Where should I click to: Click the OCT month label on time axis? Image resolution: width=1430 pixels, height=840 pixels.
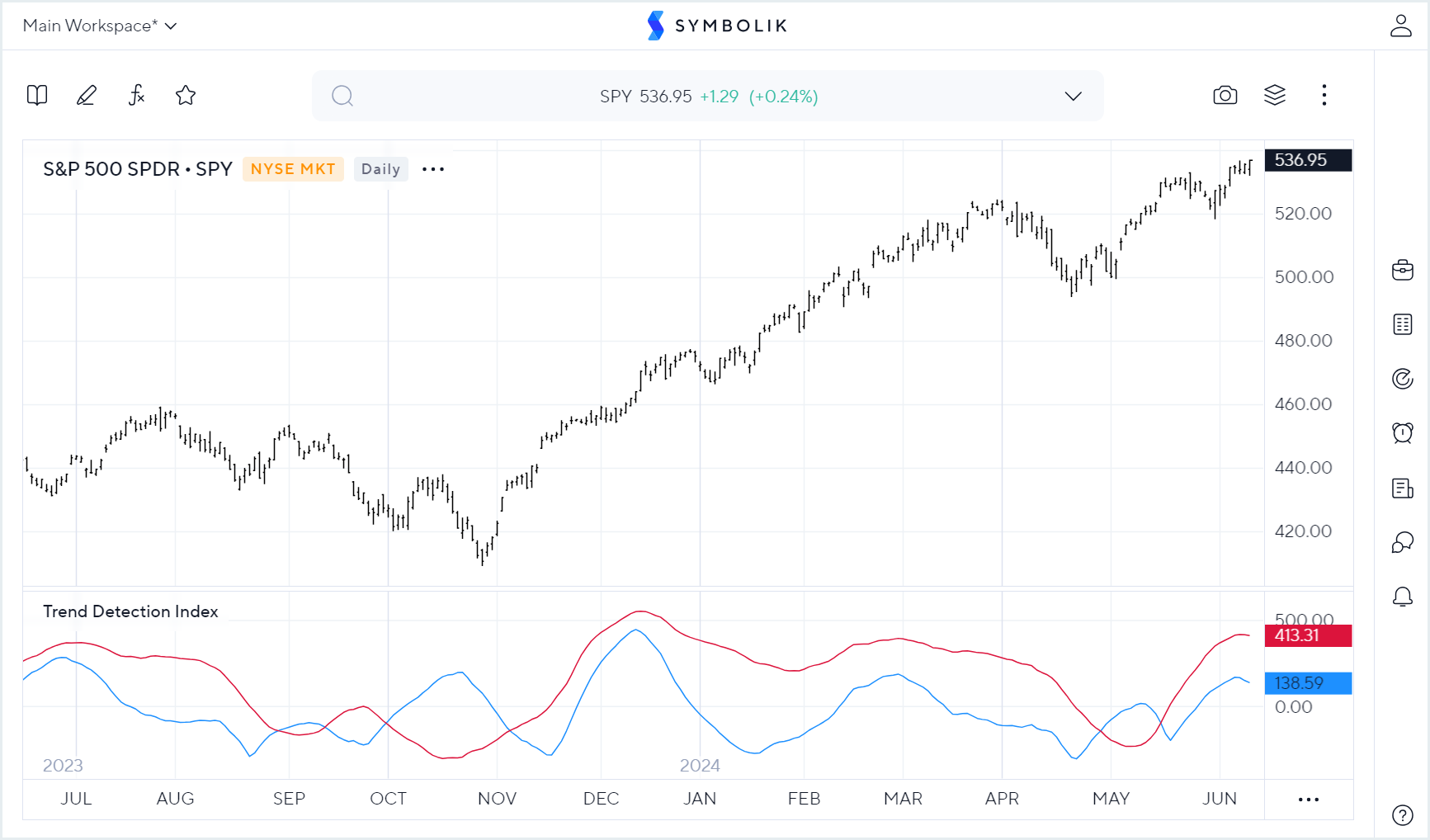coord(388,799)
